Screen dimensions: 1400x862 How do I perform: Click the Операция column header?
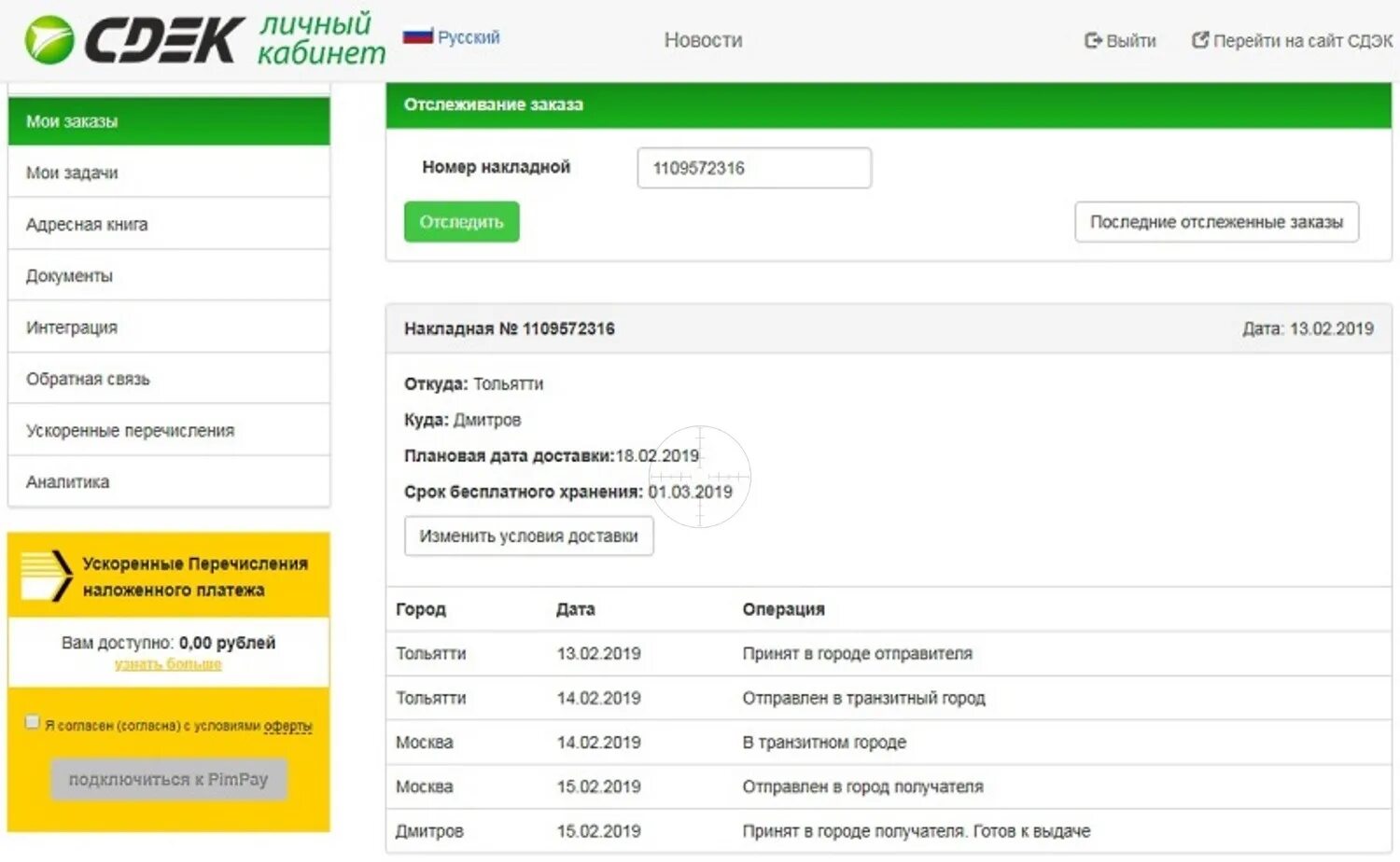pyautogui.click(x=783, y=609)
